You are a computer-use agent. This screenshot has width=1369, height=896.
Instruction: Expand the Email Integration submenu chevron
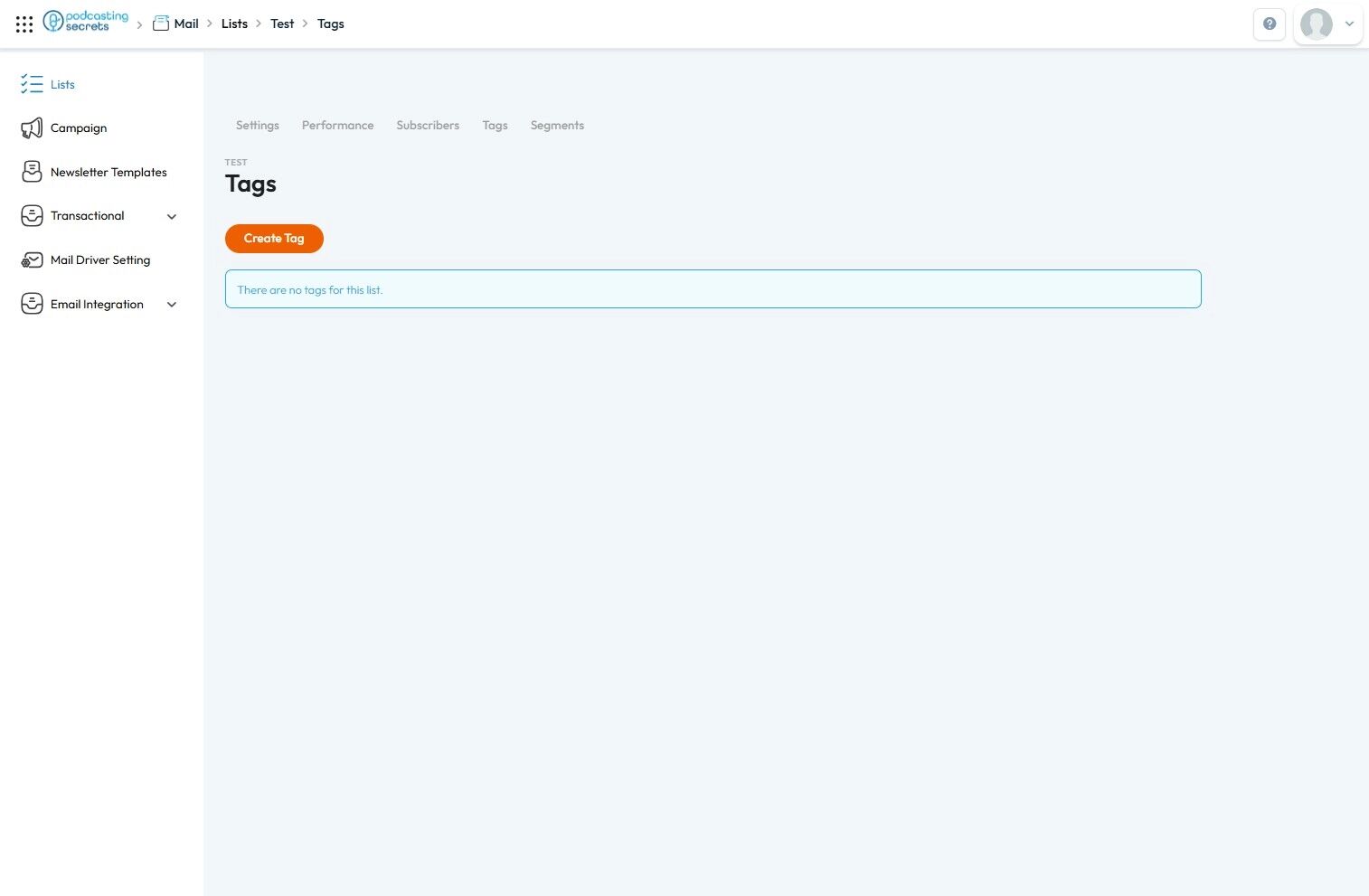coord(172,305)
